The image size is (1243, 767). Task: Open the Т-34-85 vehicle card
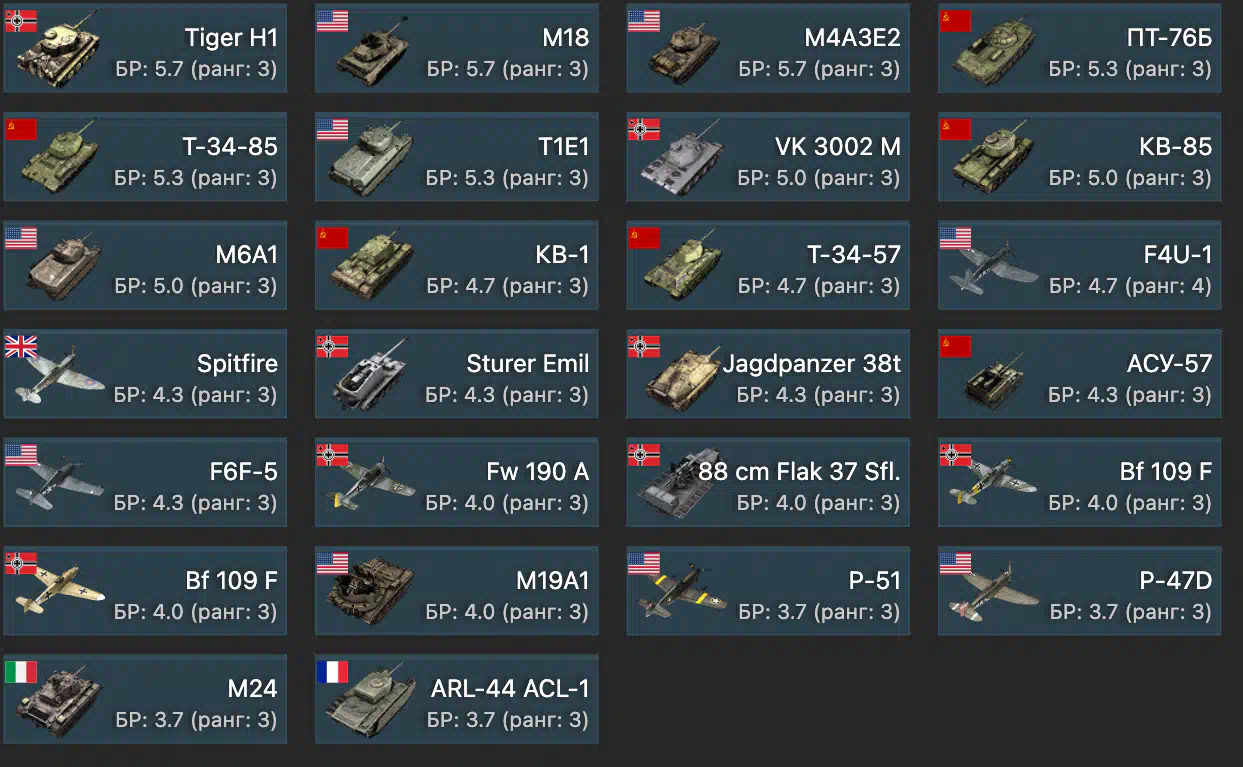(145, 157)
